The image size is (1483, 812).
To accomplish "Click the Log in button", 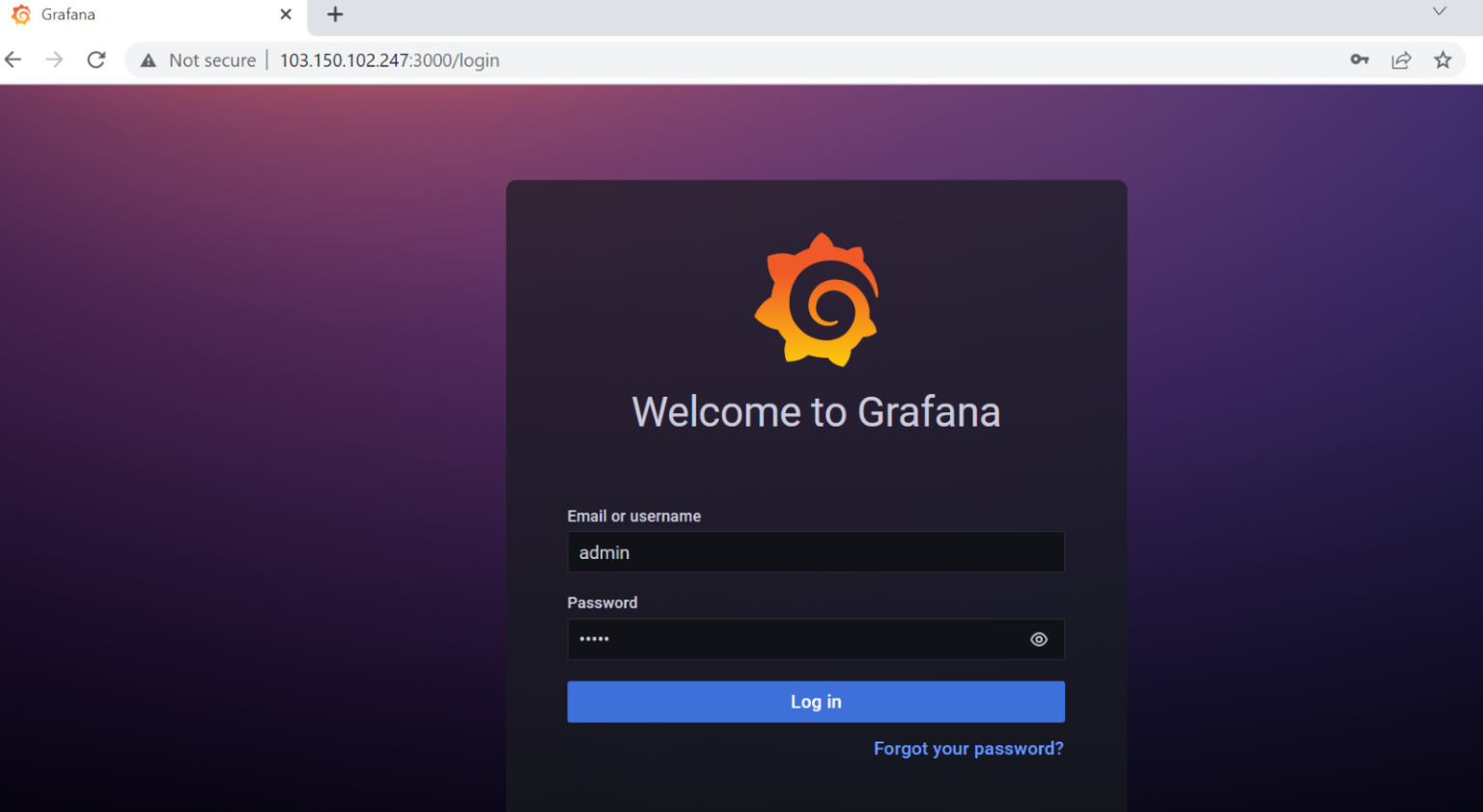I will click(816, 702).
